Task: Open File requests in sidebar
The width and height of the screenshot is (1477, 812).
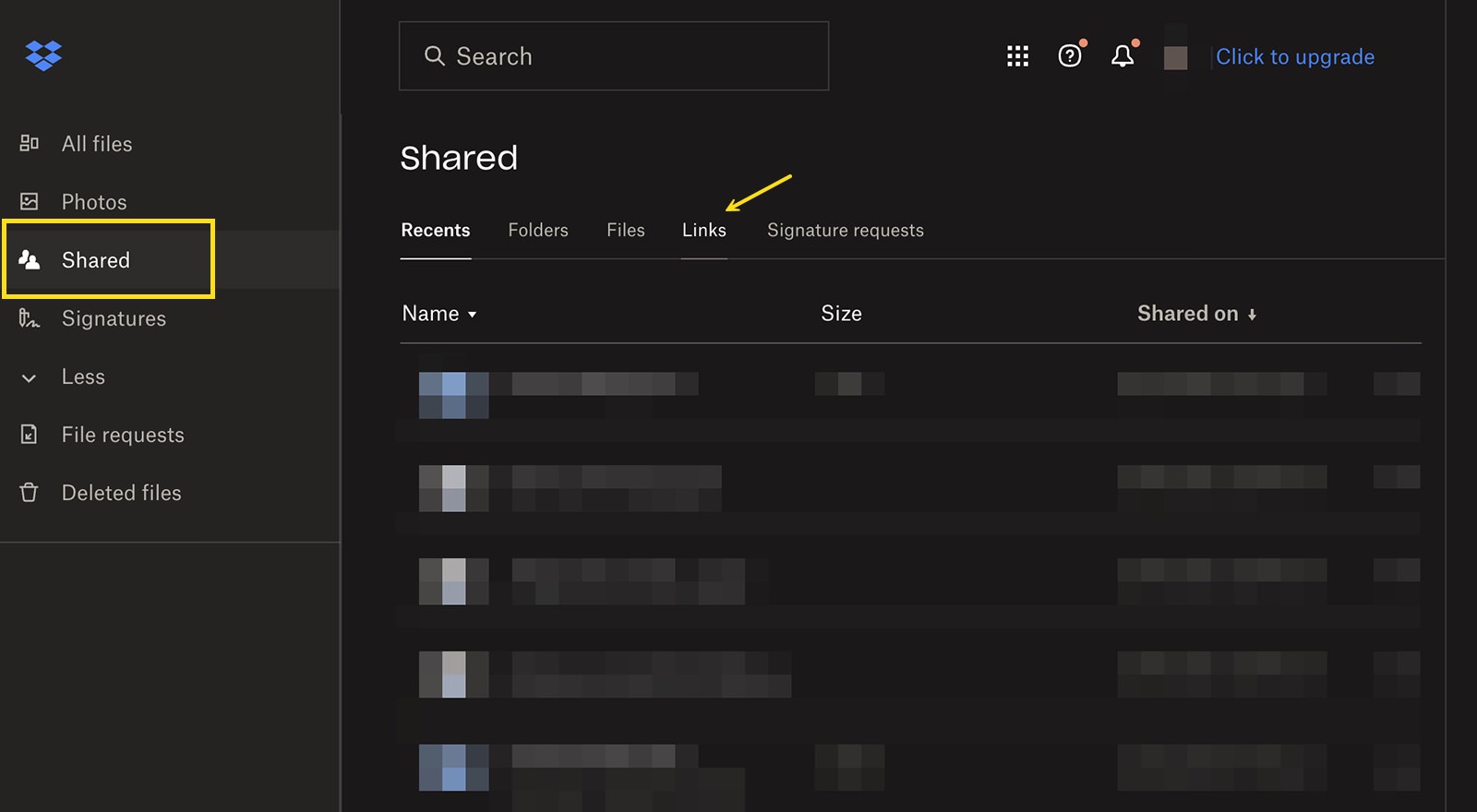Action: 123,435
